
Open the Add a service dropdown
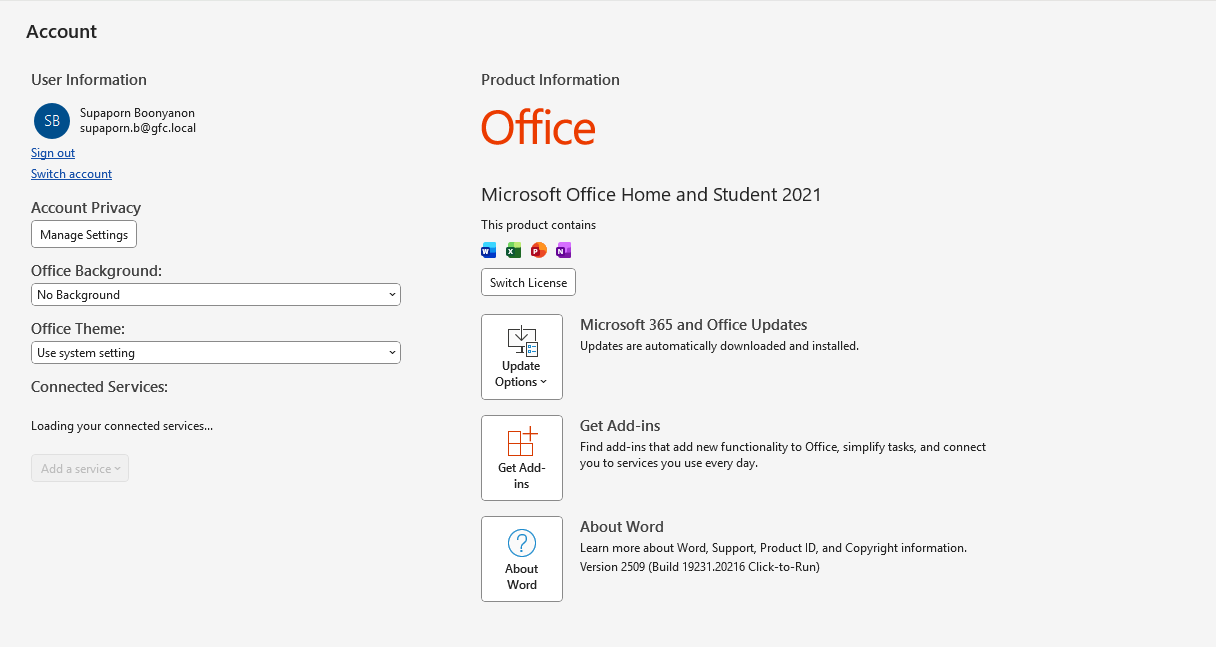(x=80, y=469)
